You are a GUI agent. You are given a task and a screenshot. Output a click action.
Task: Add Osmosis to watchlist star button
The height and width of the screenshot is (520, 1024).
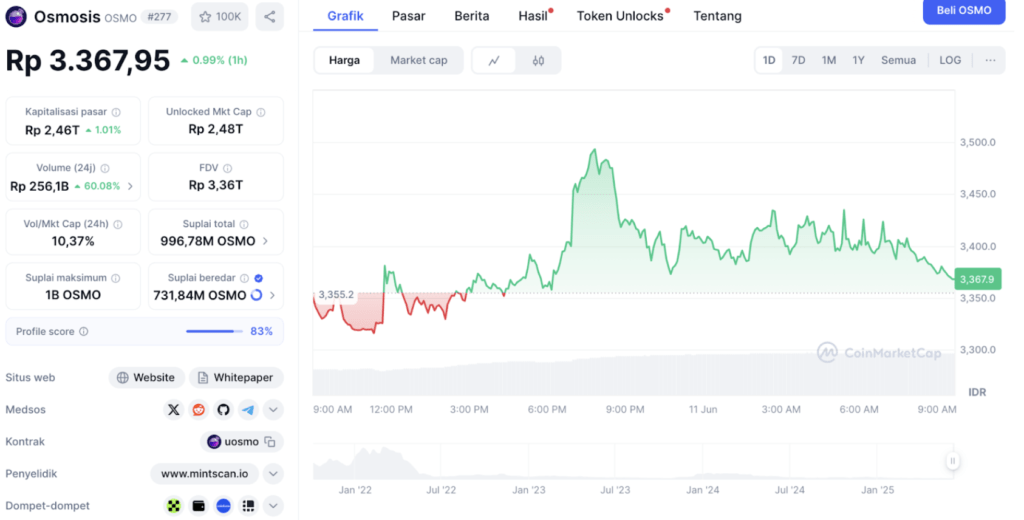[x=220, y=17]
